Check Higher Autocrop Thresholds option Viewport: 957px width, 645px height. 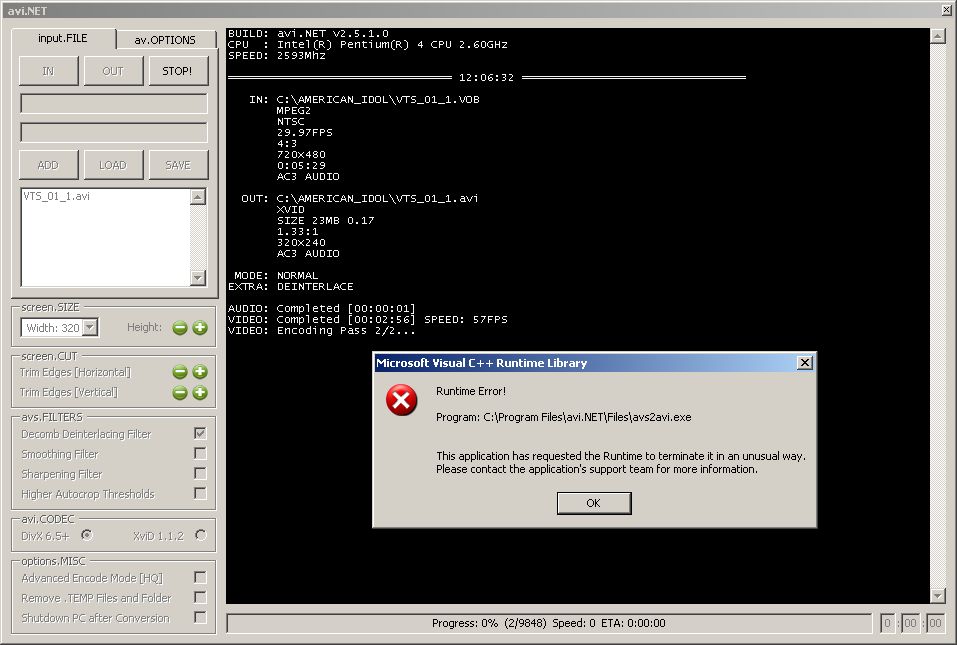[x=200, y=493]
